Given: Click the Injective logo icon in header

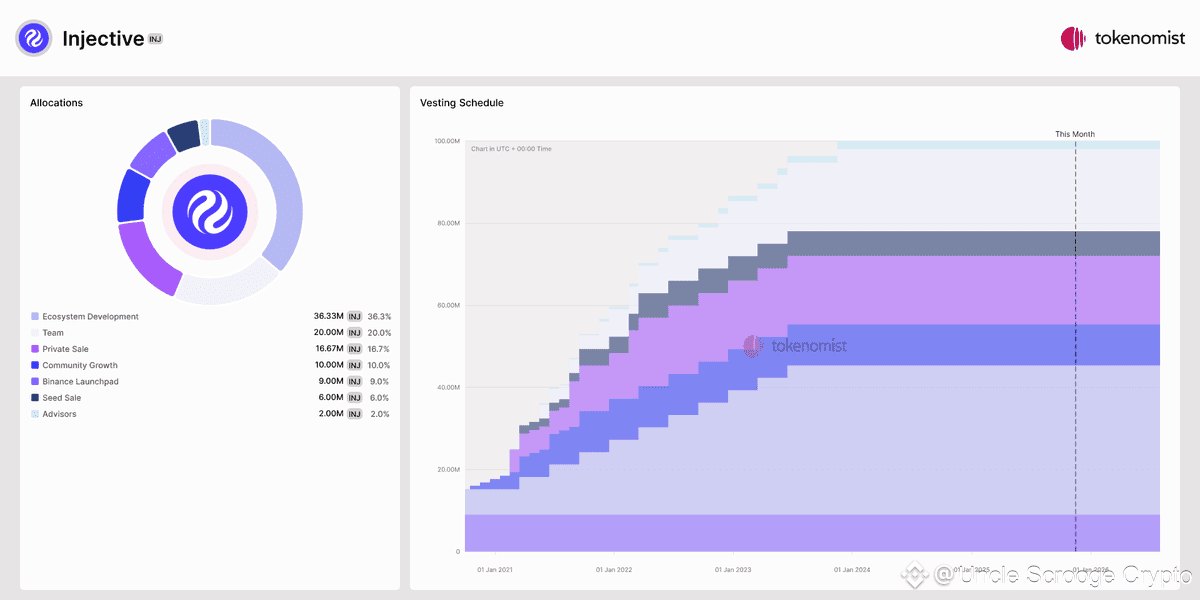Looking at the screenshot, I should [34, 38].
